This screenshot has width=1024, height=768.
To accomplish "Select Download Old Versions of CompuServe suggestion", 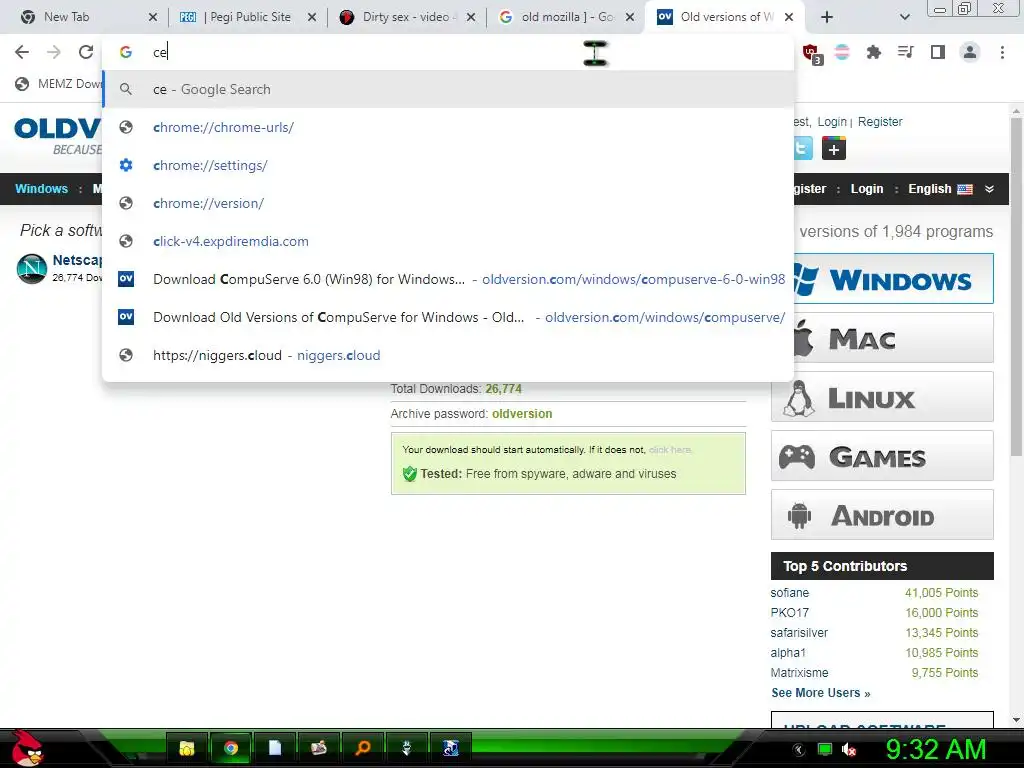I will [448, 317].
